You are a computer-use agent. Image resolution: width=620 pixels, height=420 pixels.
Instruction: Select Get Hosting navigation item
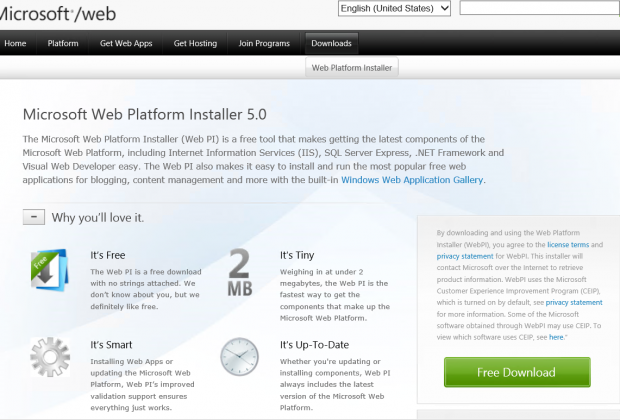pos(195,43)
